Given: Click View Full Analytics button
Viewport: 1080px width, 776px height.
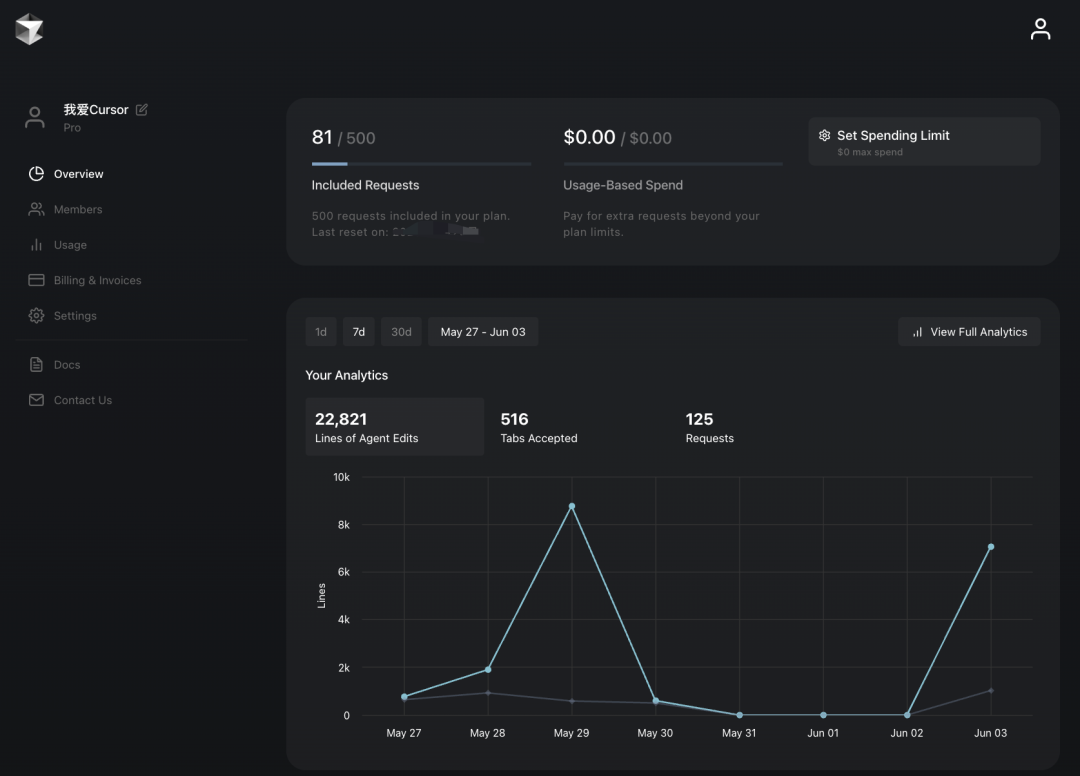Looking at the screenshot, I should pyautogui.click(x=969, y=332).
